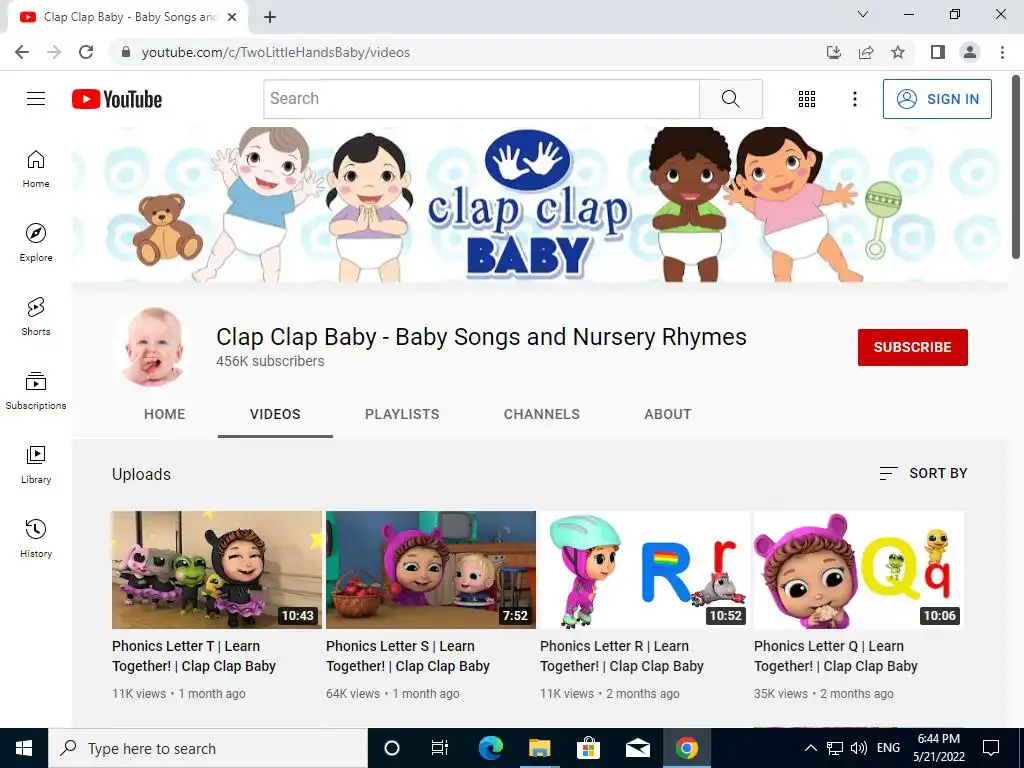Open Phonics Letter S video title
The height and width of the screenshot is (768, 1024).
point(408,656)
